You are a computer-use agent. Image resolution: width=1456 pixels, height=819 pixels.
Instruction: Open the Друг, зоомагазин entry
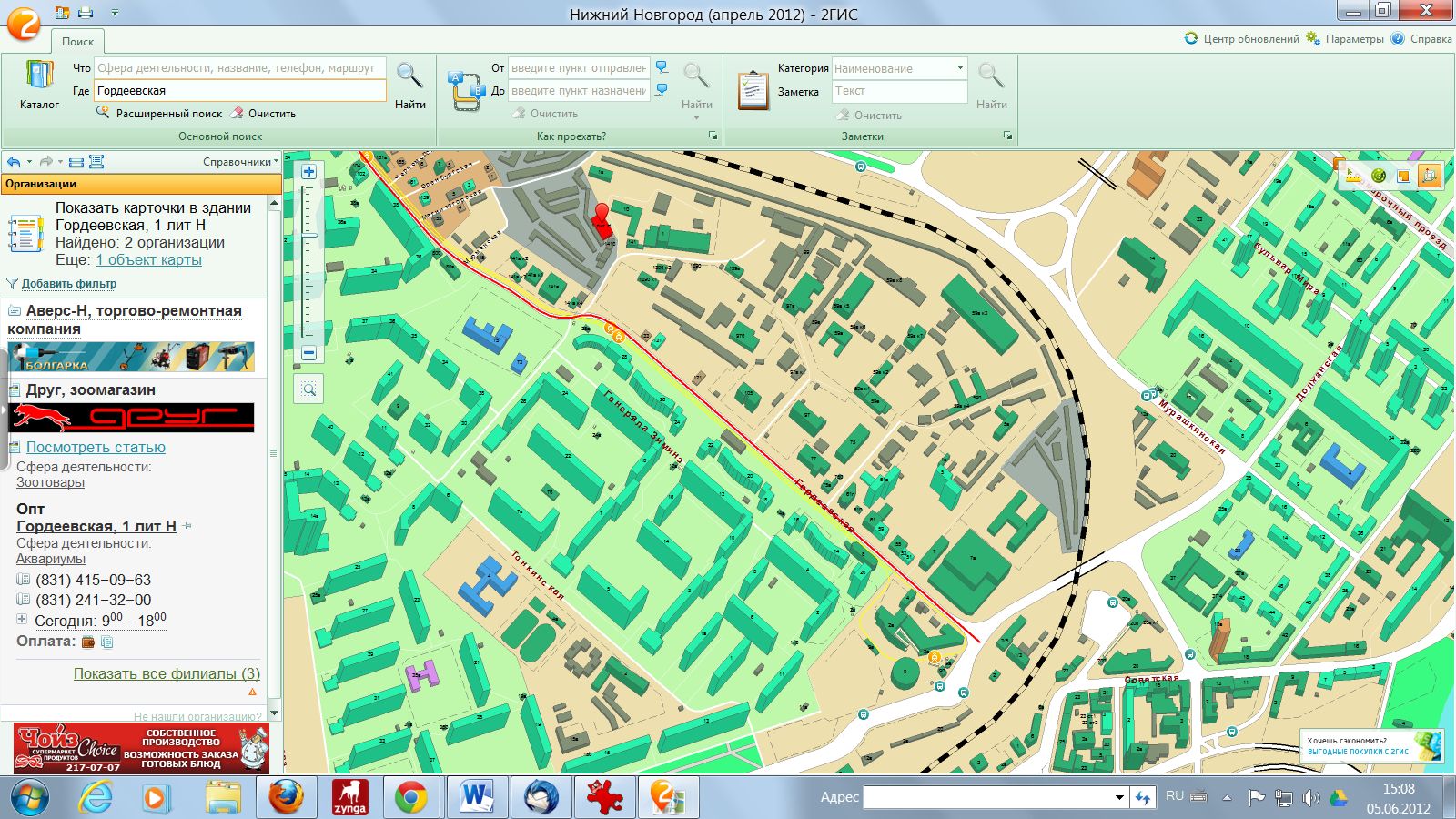[x=91, y=390]
